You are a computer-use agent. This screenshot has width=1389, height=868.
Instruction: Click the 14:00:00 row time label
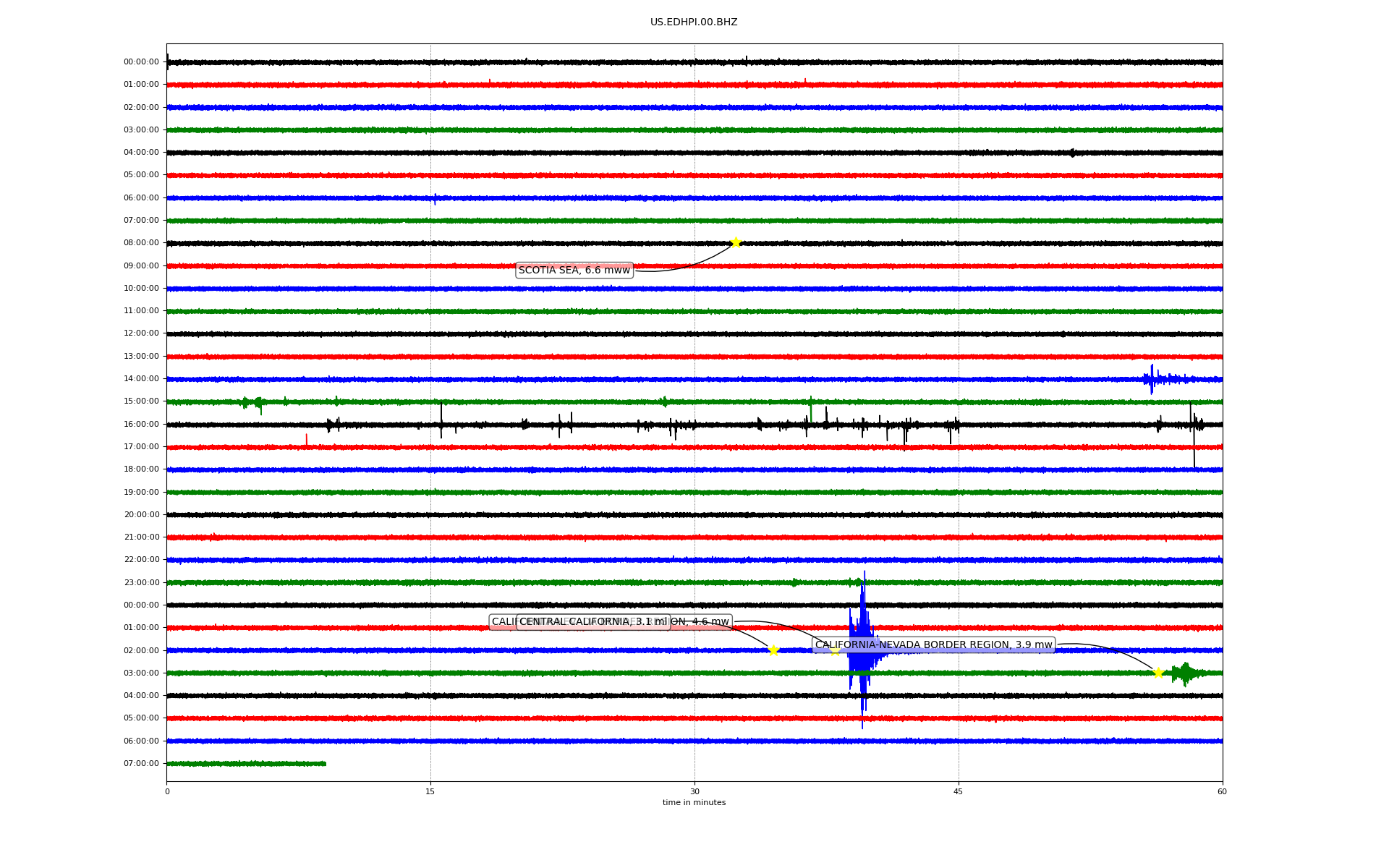[141, 379]
